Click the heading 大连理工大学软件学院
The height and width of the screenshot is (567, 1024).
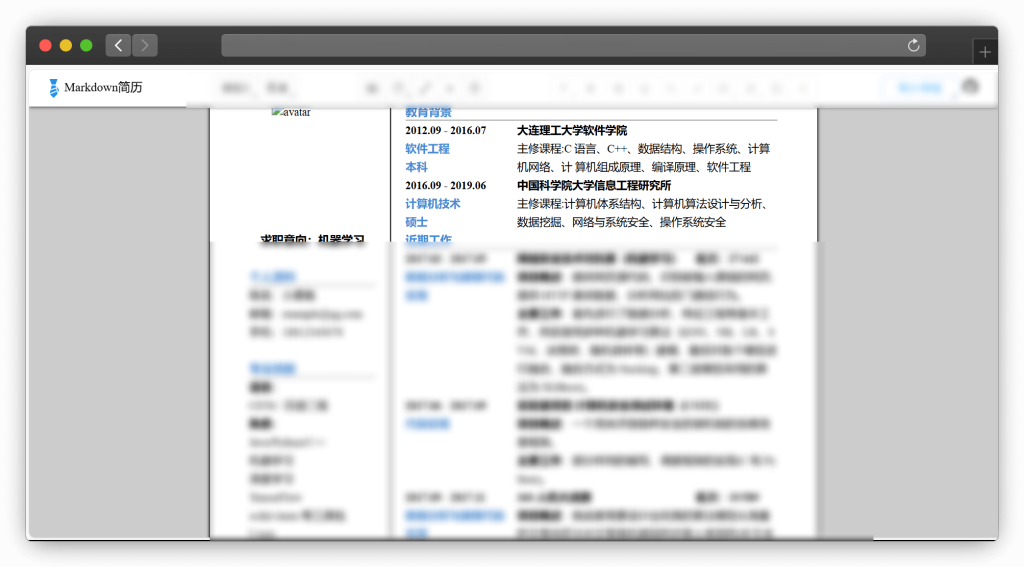coord(572,131)
